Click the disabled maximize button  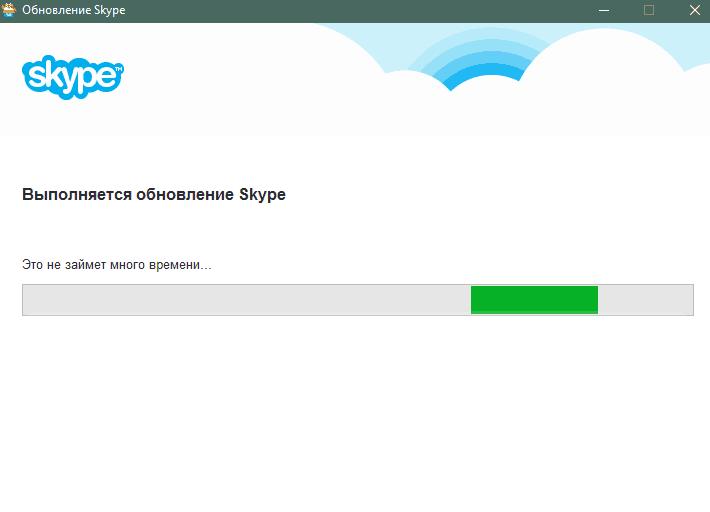649,10
